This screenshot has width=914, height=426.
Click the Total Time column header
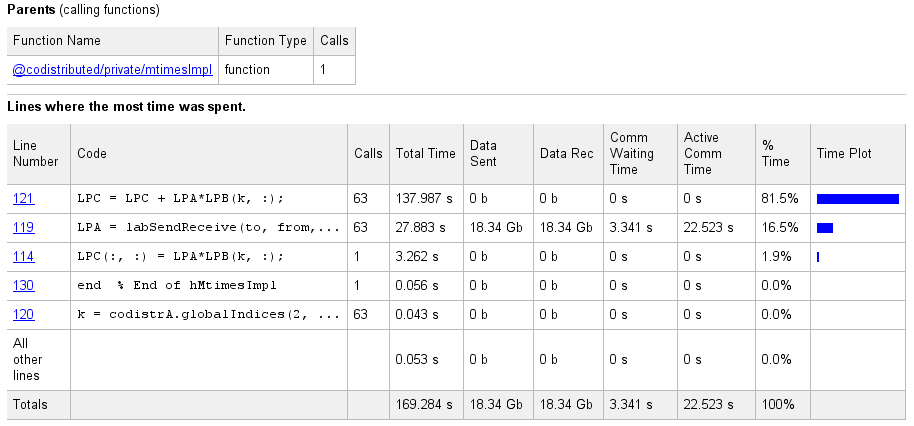pyautogui.click(x=425, y=154)
